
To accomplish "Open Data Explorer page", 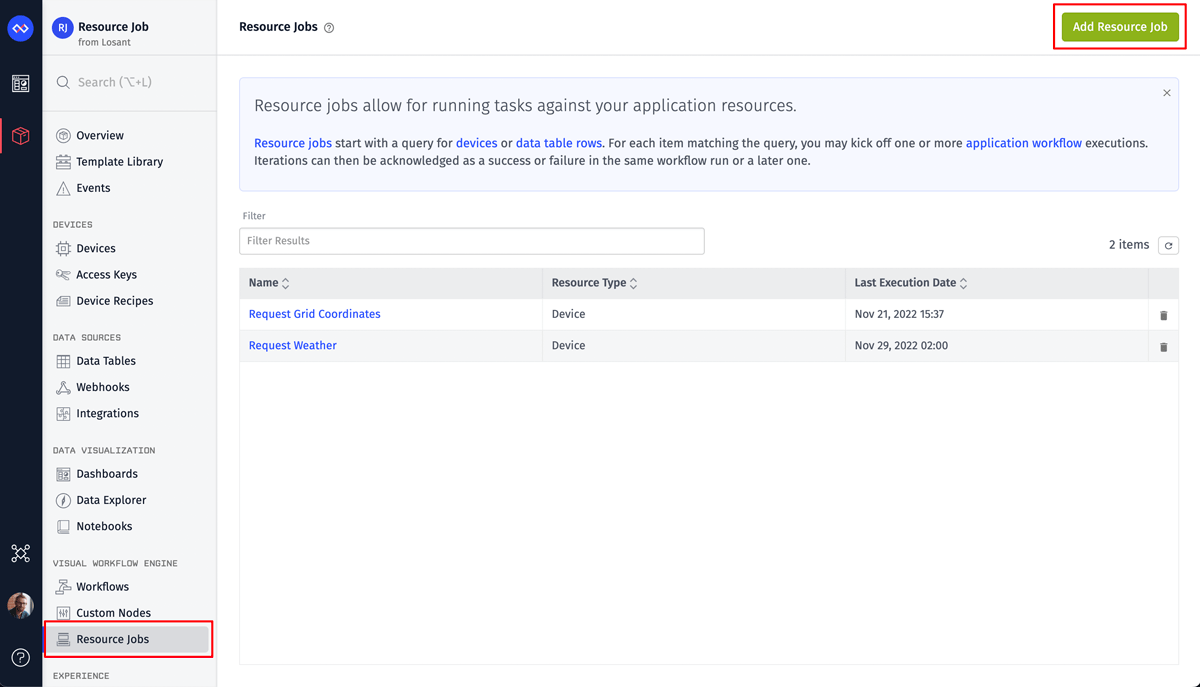I will 111,500.
